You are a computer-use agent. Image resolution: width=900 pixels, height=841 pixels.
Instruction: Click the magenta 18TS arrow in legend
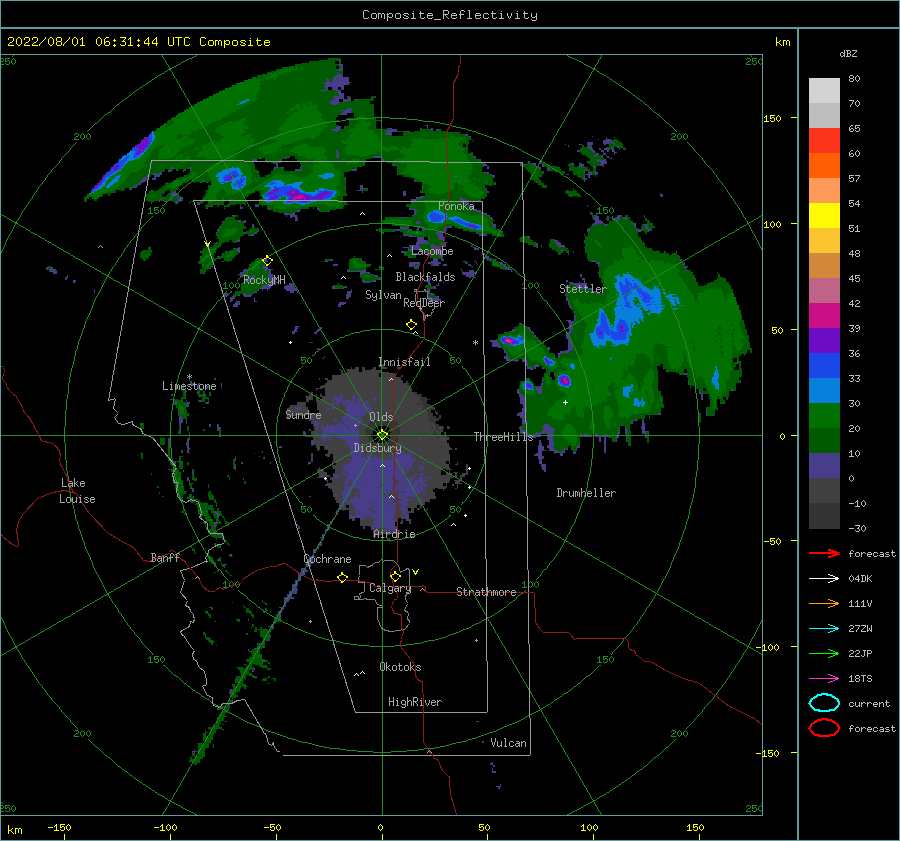tap(824, 679)
